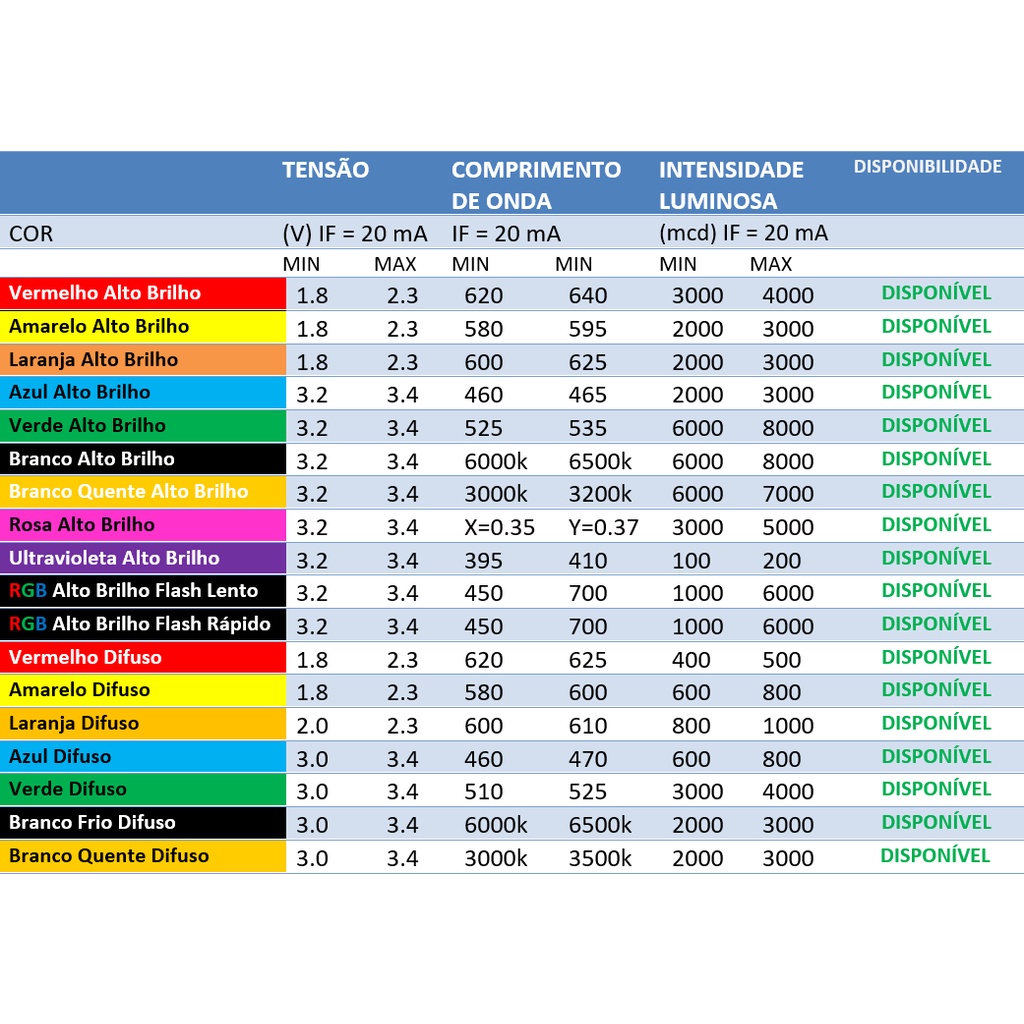The image size is (1024, 1024).
Task: Select the yellow Amarelo Alto Brilho cell
Action: click(99, 326)
